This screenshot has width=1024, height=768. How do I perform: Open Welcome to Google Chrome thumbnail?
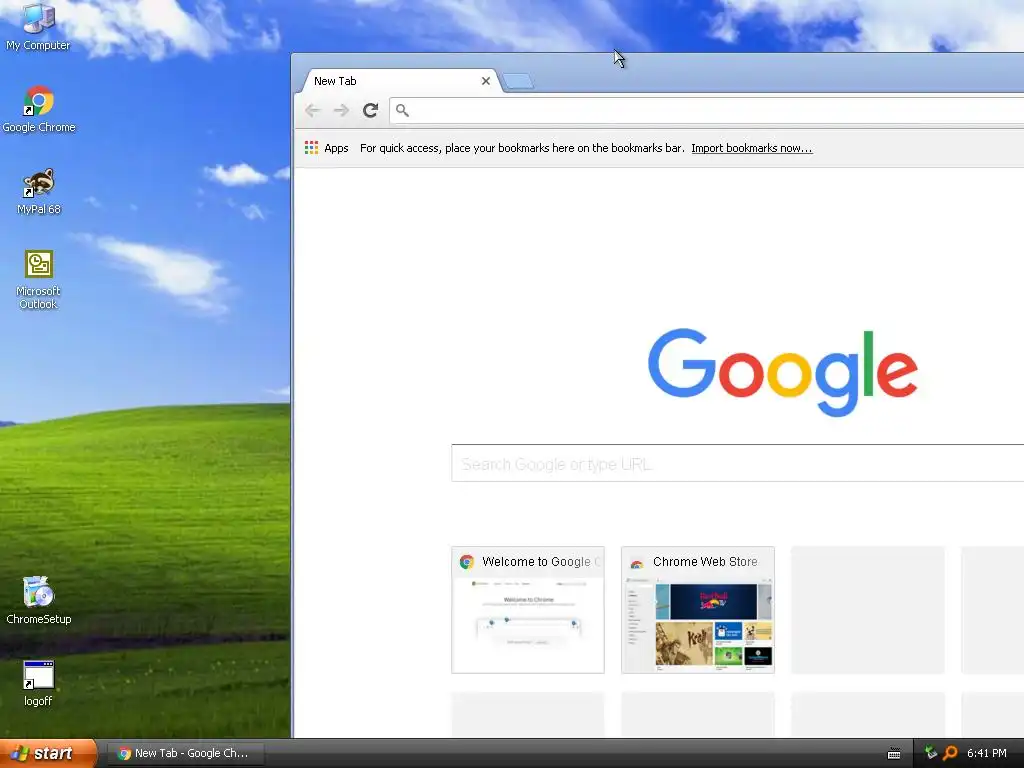pos(528,610)
